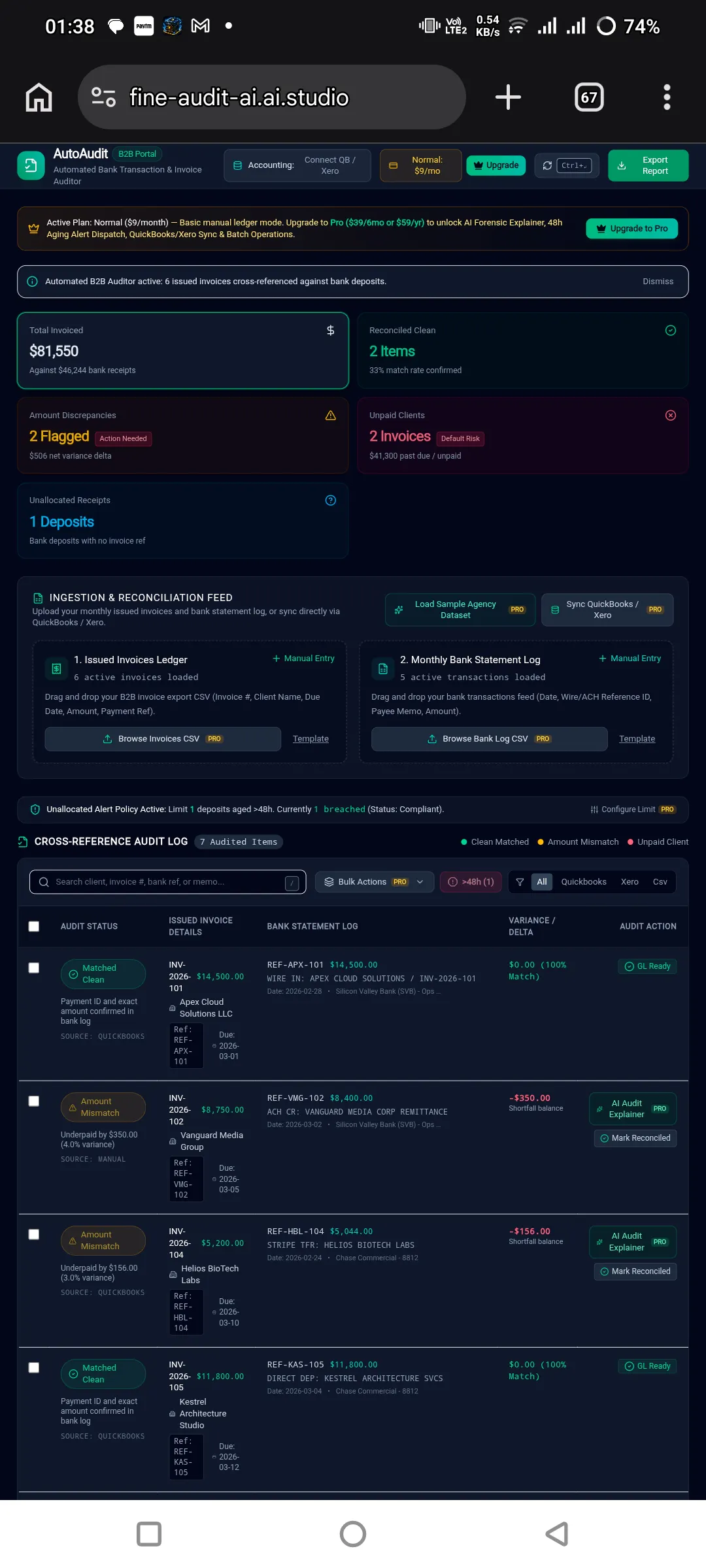Image resolution: width=706 pixels, height=1568 pixels.
Task: Click AI Audit Explainer for REF-VMG-102 row
Action: tap(633, 1109)
